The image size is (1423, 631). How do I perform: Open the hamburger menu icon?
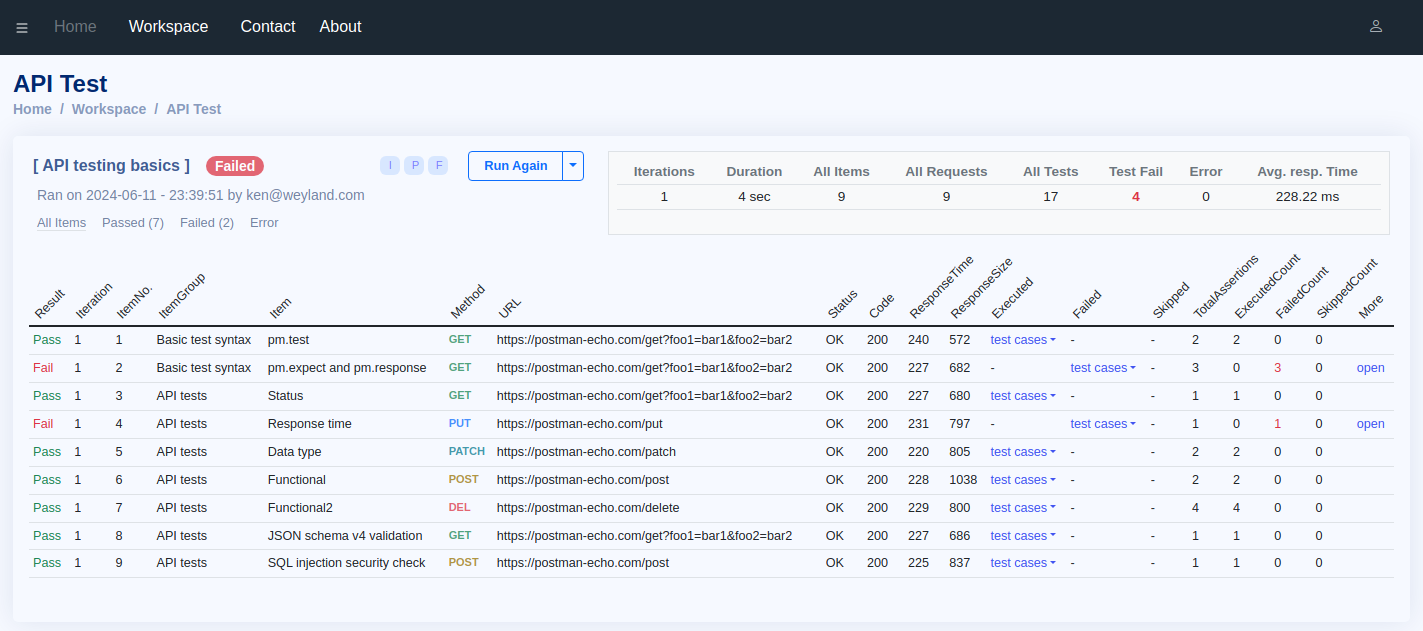[x=22, y=27]
